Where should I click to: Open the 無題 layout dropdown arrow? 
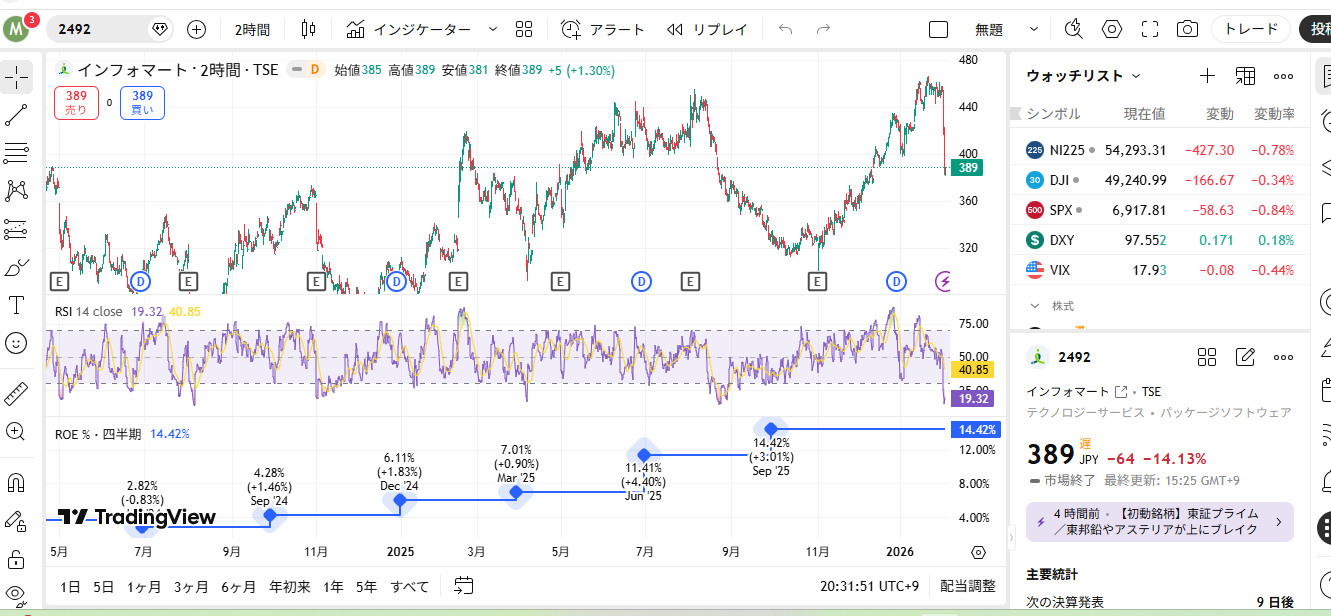tap(1034, 29)
